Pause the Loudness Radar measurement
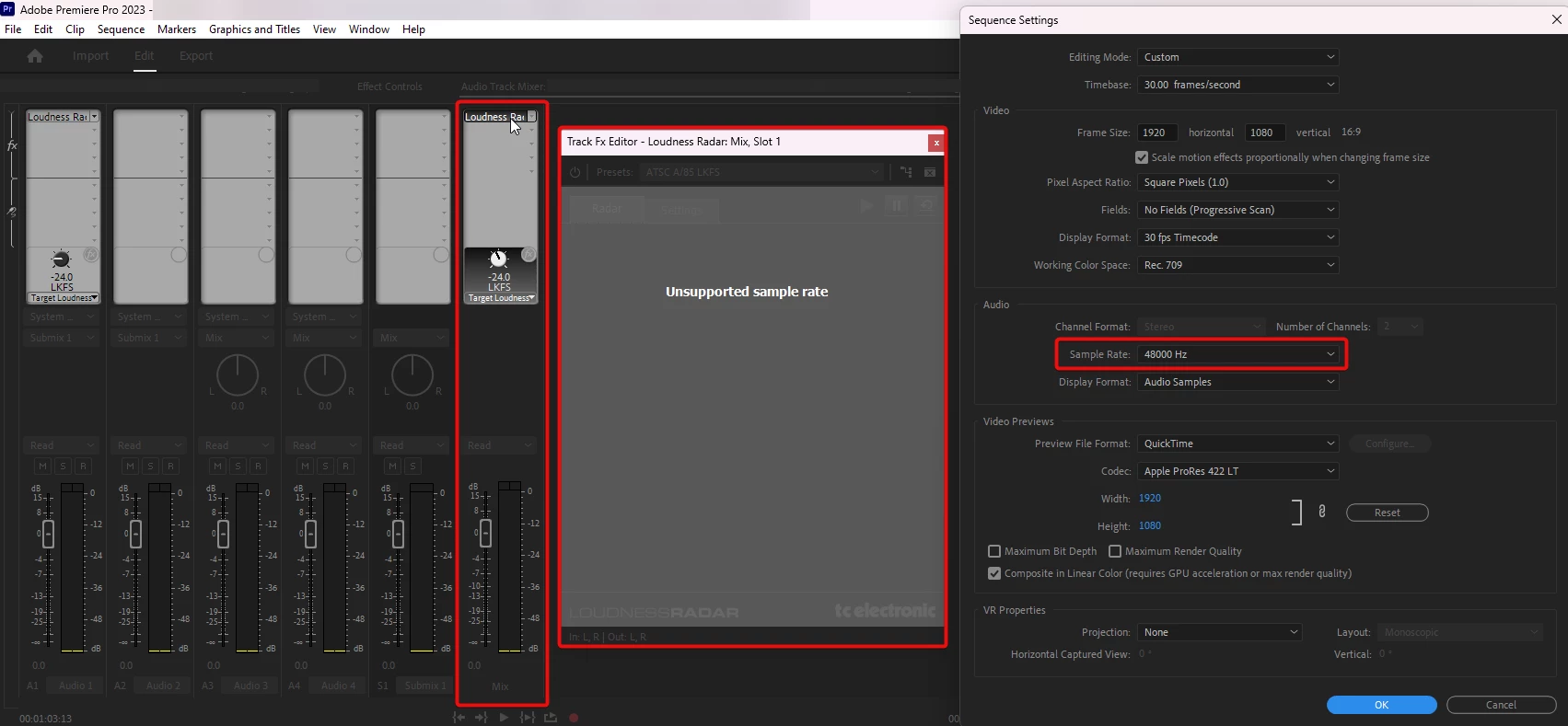Viewport: 1568px width, 726px height. pyautogui.click(x=897, y=205)
